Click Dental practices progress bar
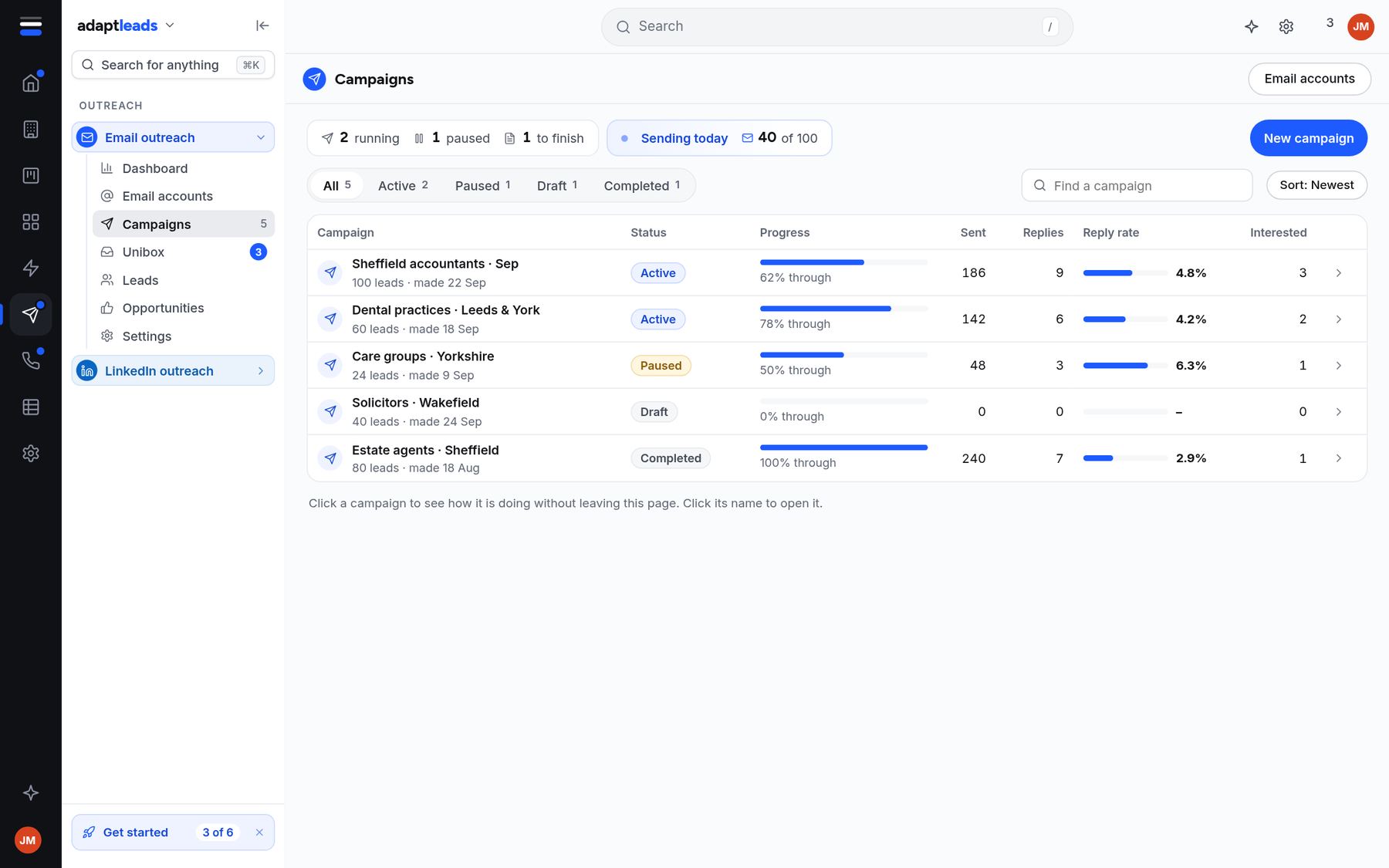The height and width of the screenshot is (868, 1389). [843, 309]
